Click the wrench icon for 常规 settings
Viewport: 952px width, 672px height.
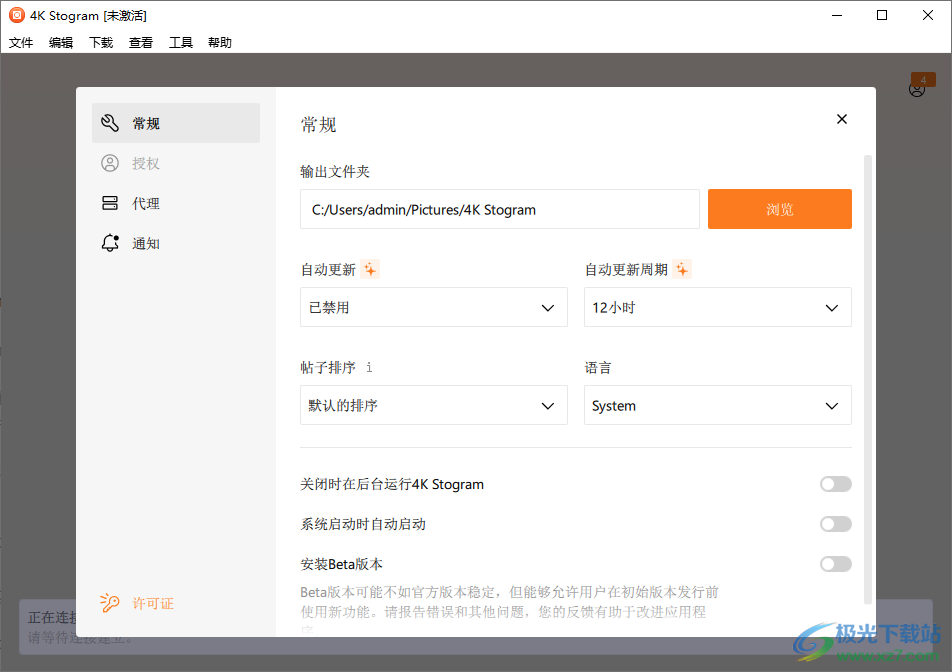coord(110,123)
